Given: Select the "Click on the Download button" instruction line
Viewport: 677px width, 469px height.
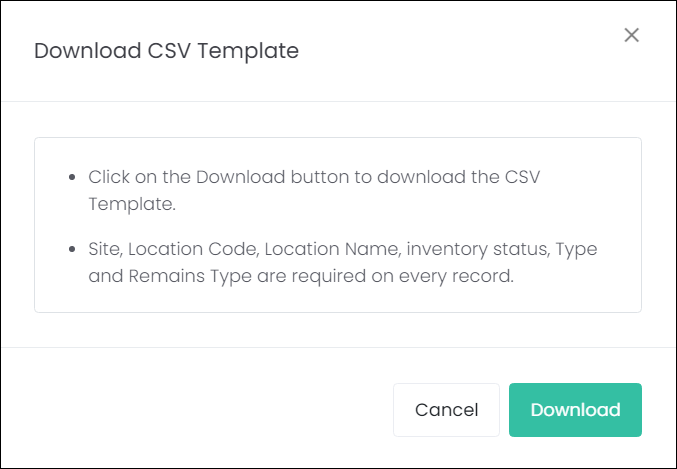Looking at the screenshot, I should click(314, 177).
